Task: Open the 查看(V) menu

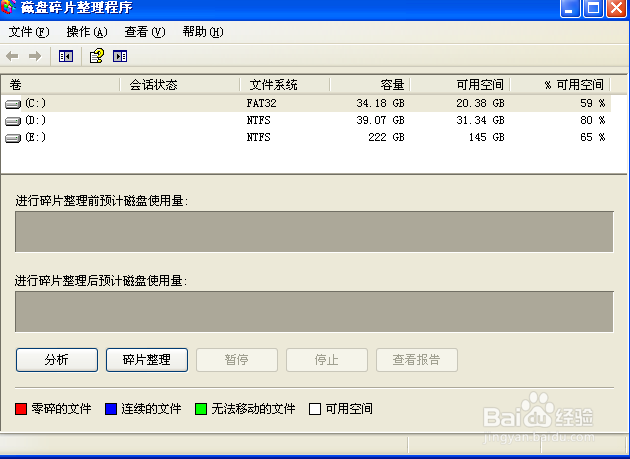Action: tap(145, 32)
